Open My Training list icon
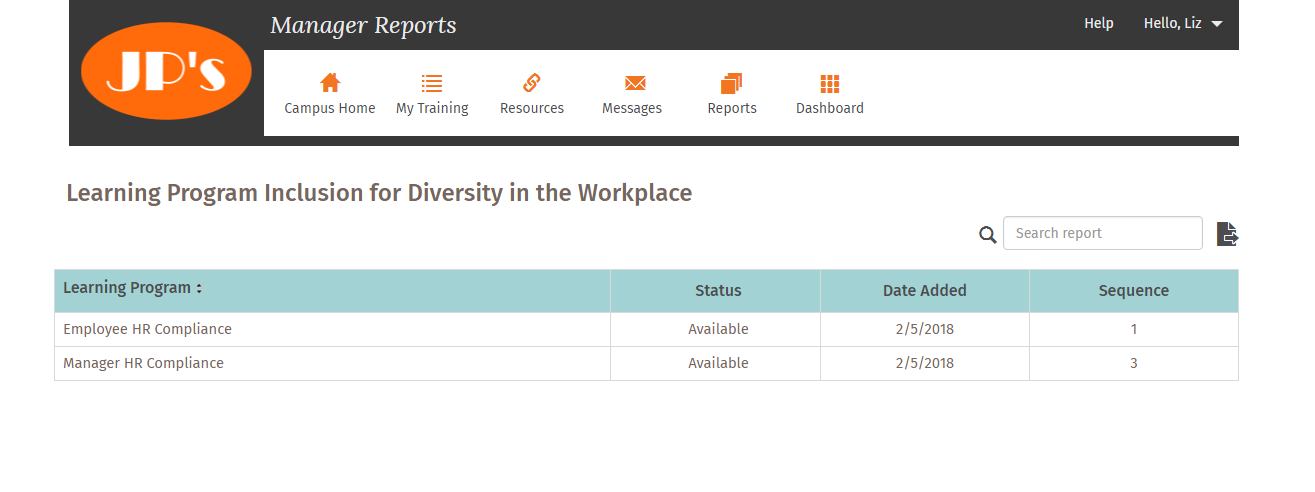The image size is (1315, 492). click(432, 83)
